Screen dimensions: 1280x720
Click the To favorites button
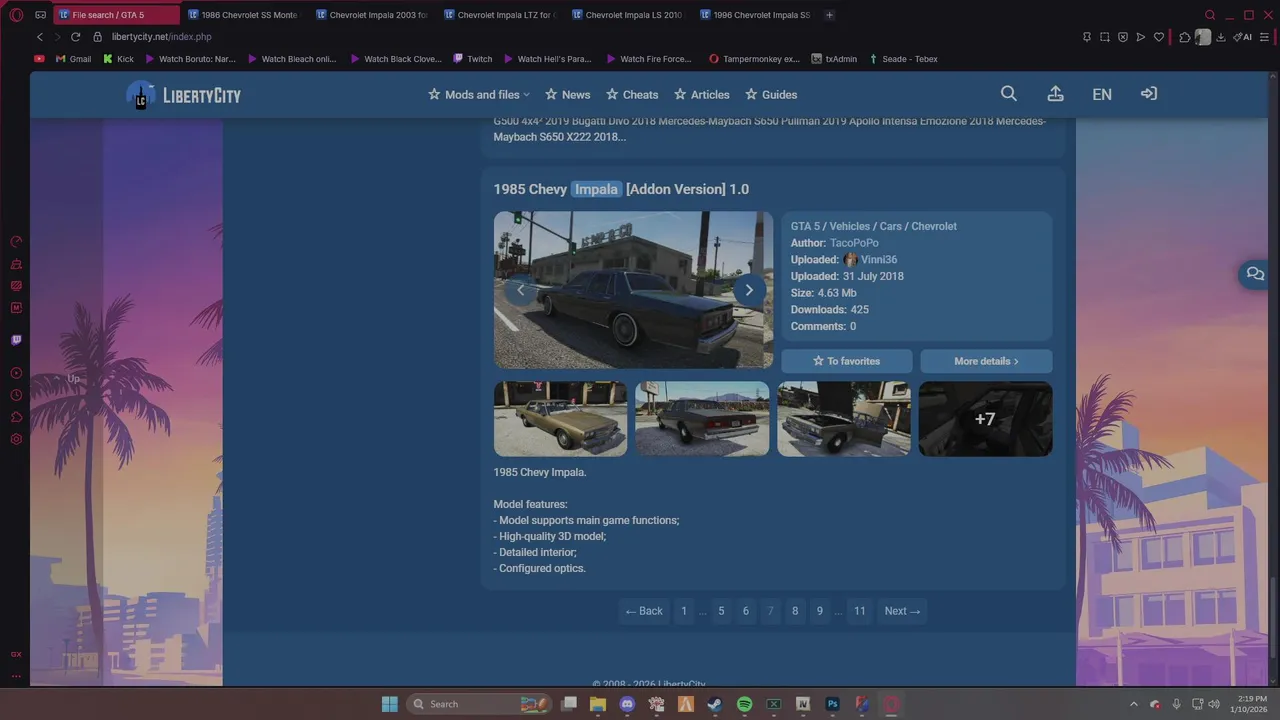click(x=847, y=361)
